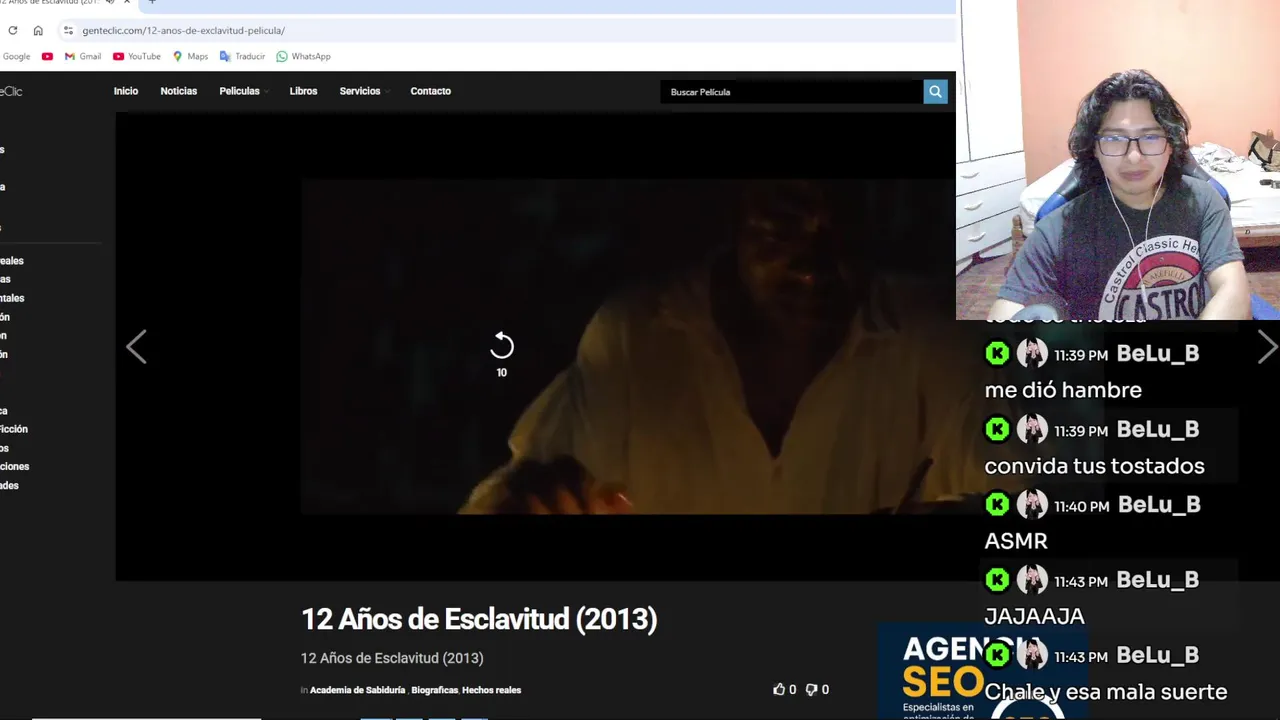The image size is (1280, 720).
Task: Open the WhatsApp bookmark
Action: coord(303,57)
